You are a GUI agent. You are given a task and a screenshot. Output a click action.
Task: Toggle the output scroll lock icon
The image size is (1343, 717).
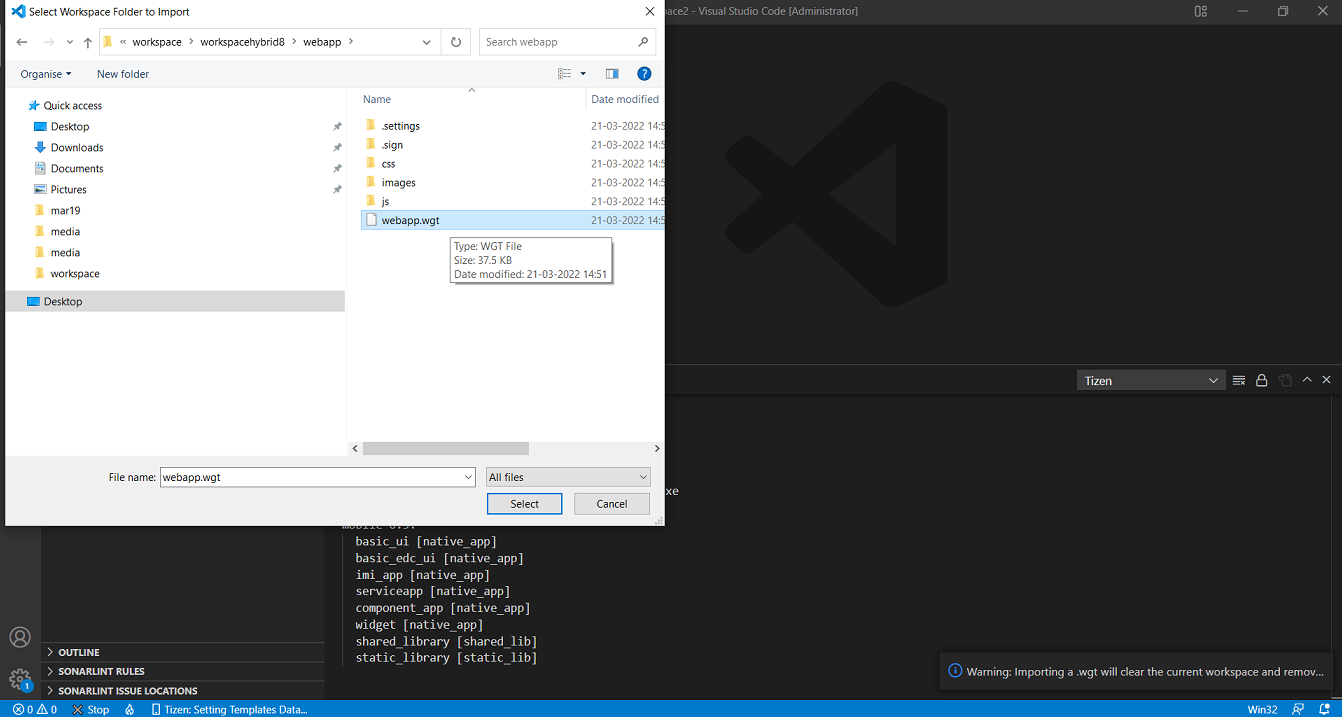1262,380
